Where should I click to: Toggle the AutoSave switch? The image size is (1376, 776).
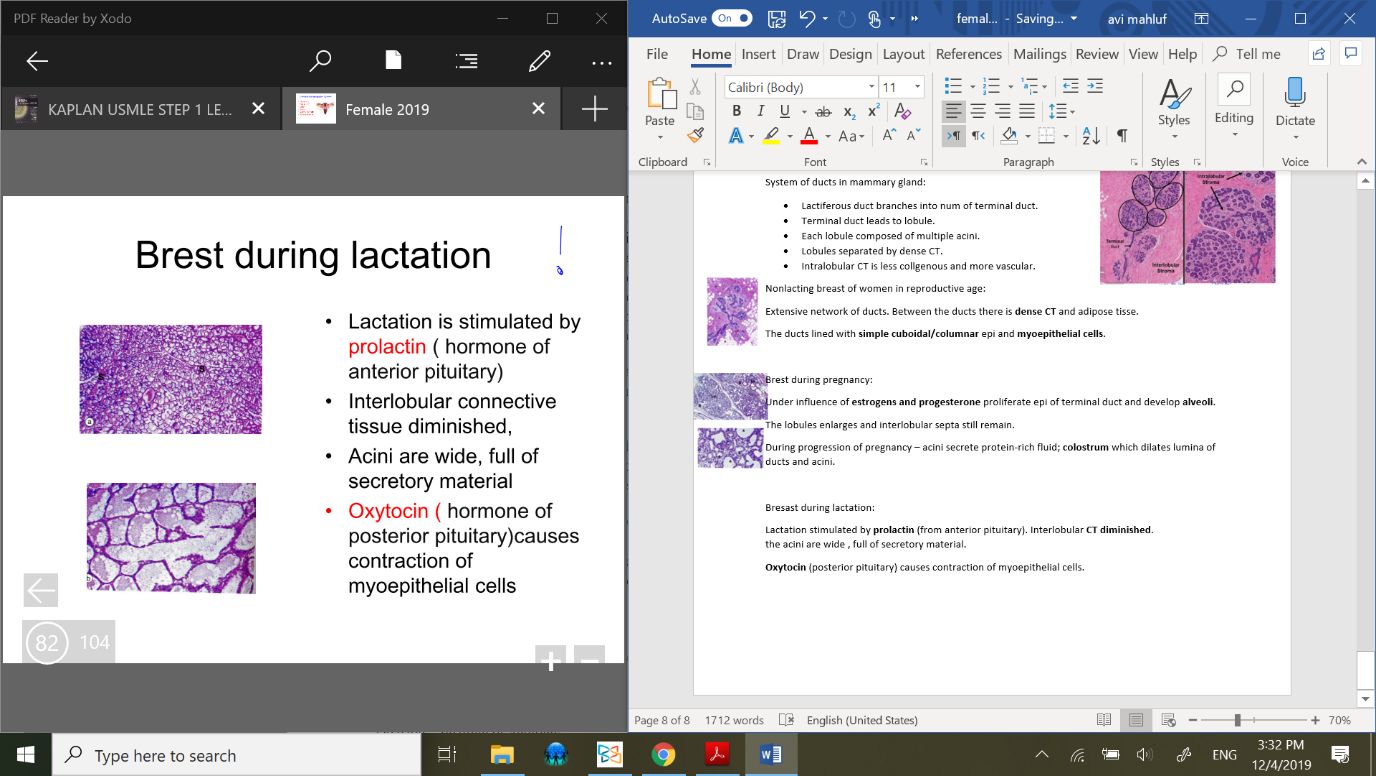pos(733,18)
